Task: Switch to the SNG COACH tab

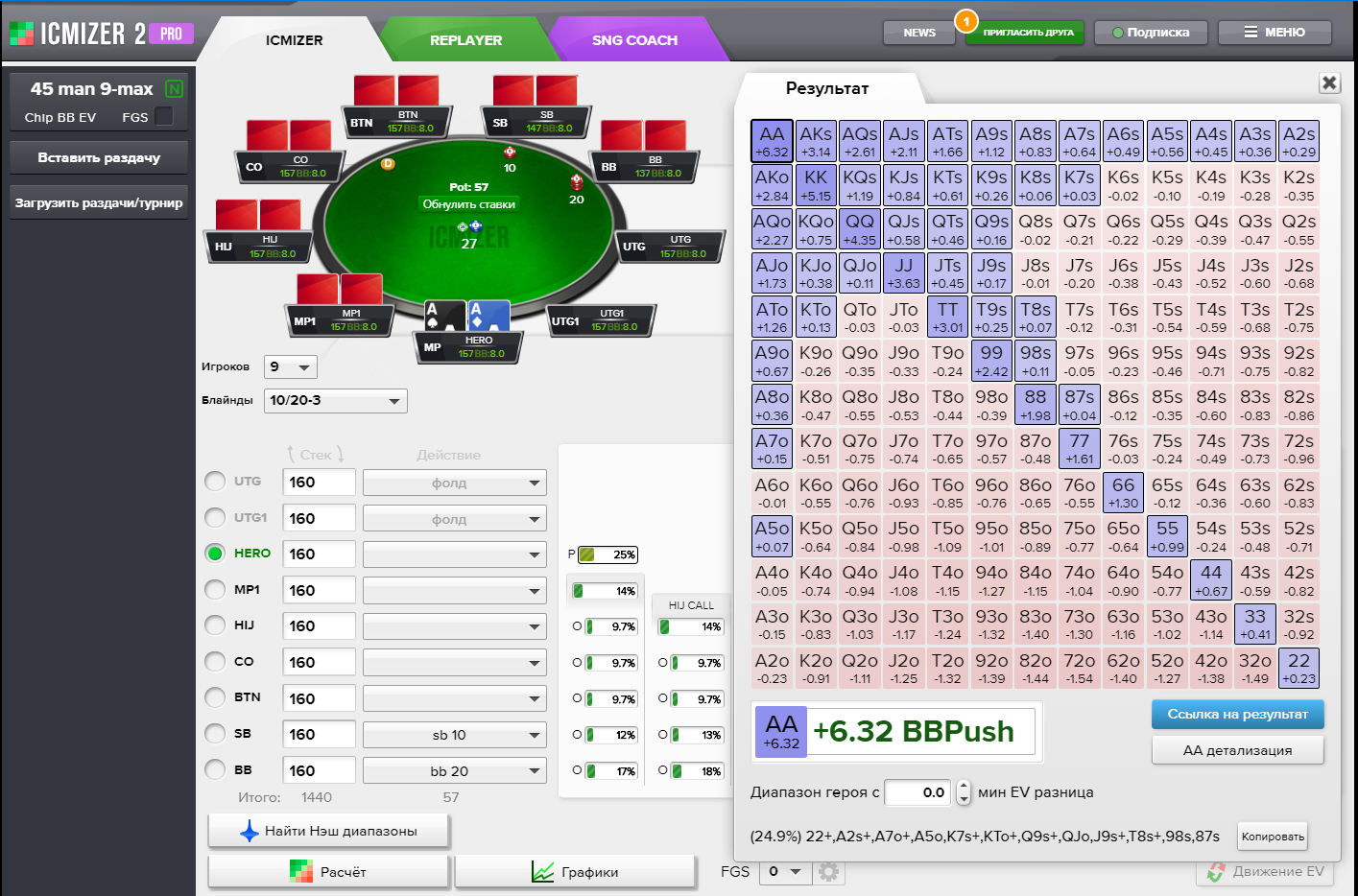Action: 634,40
